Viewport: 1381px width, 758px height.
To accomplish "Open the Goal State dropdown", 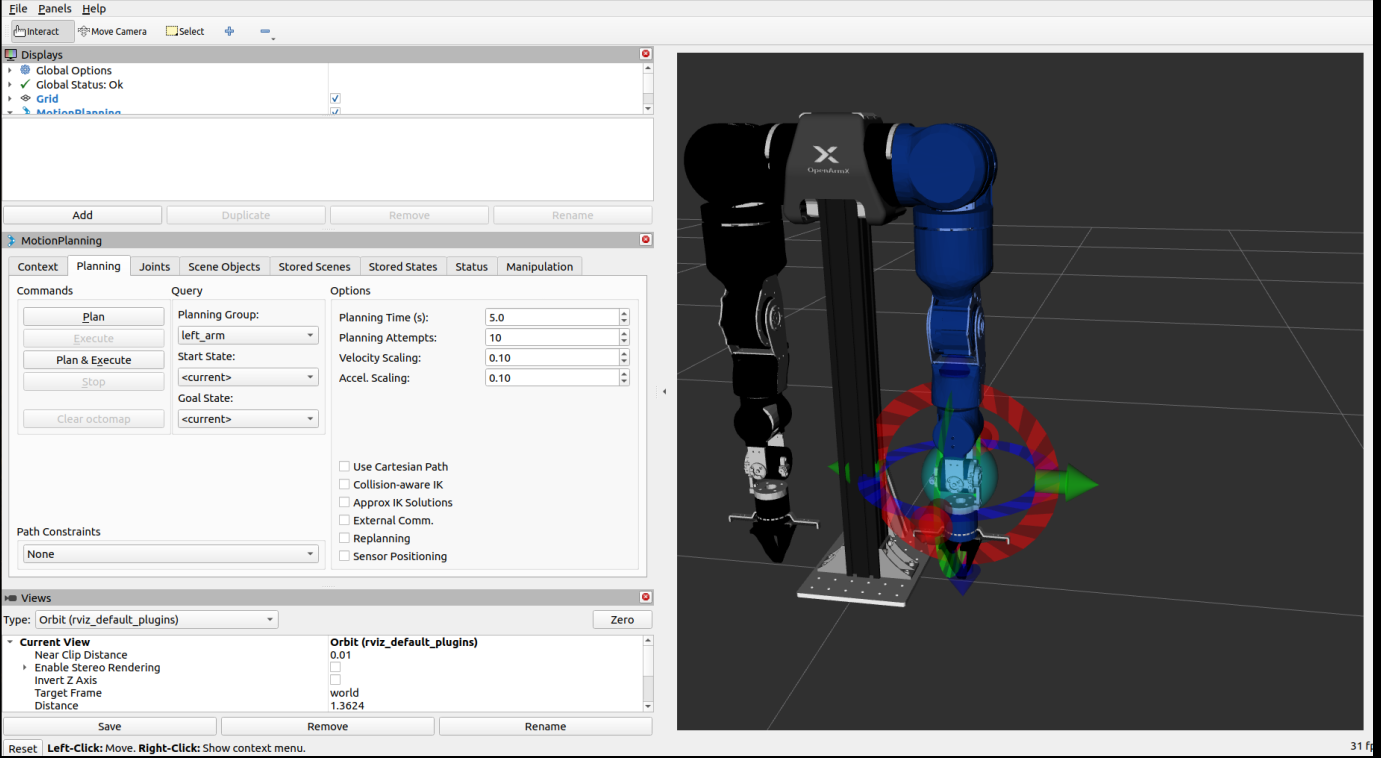I will 247,419.
